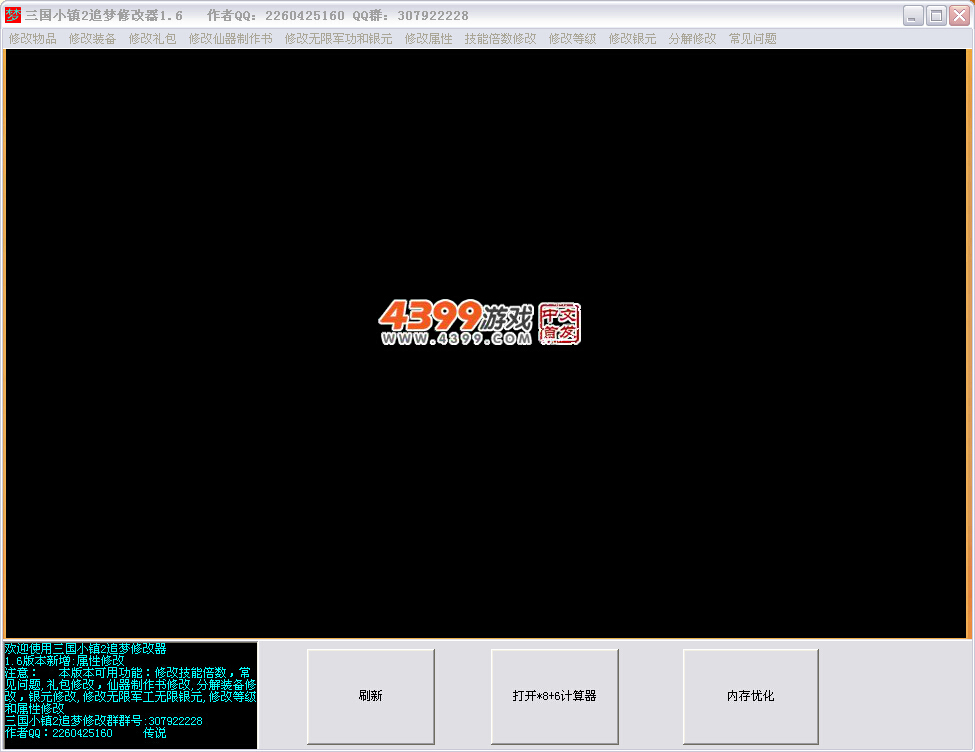This screenshot has height=752, width=975.
Task: Click the group number text 307922228 in info panel
Action: click(175, 721)
